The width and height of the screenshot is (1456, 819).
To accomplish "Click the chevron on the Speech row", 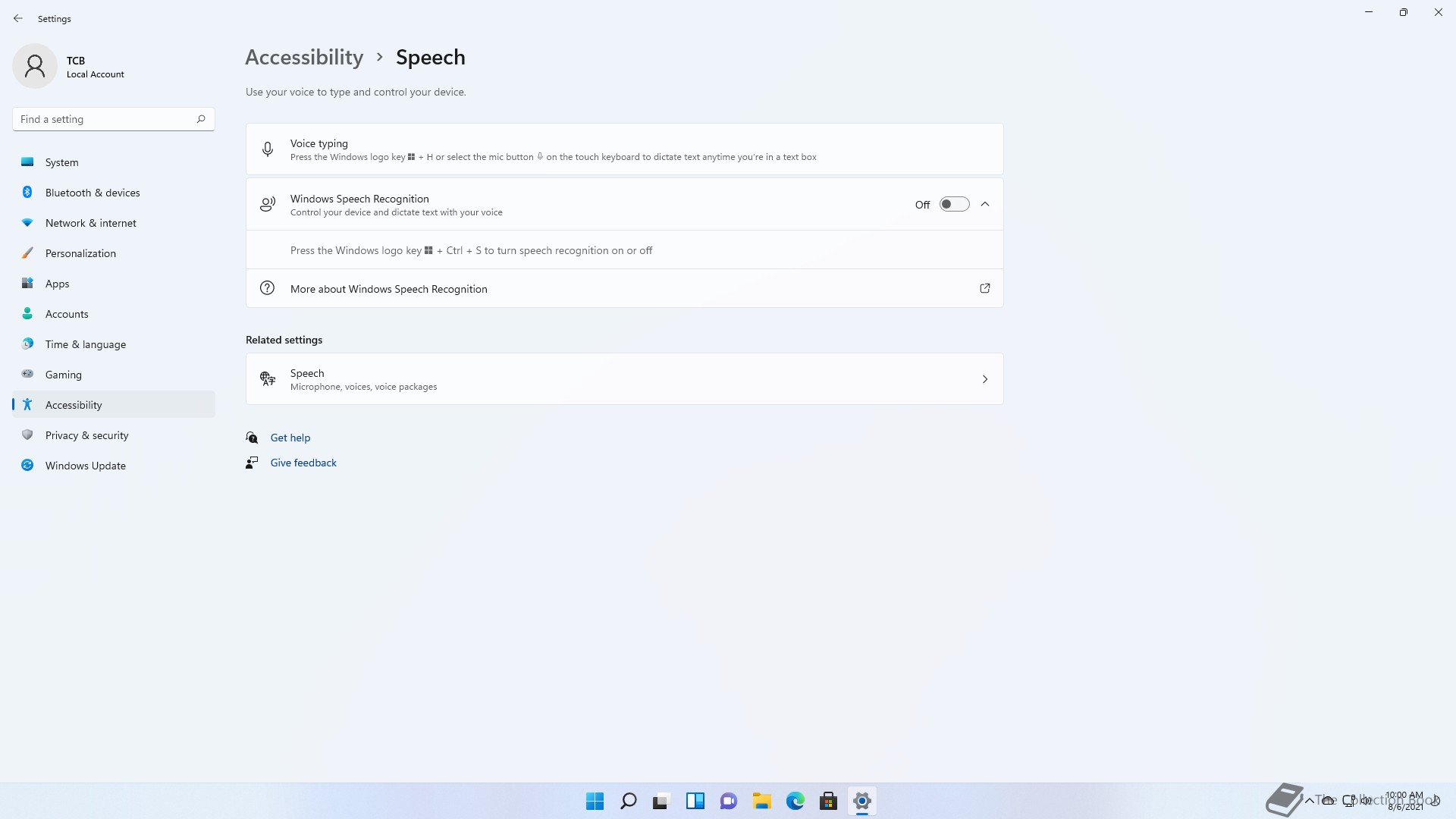I will pos(985,379).
